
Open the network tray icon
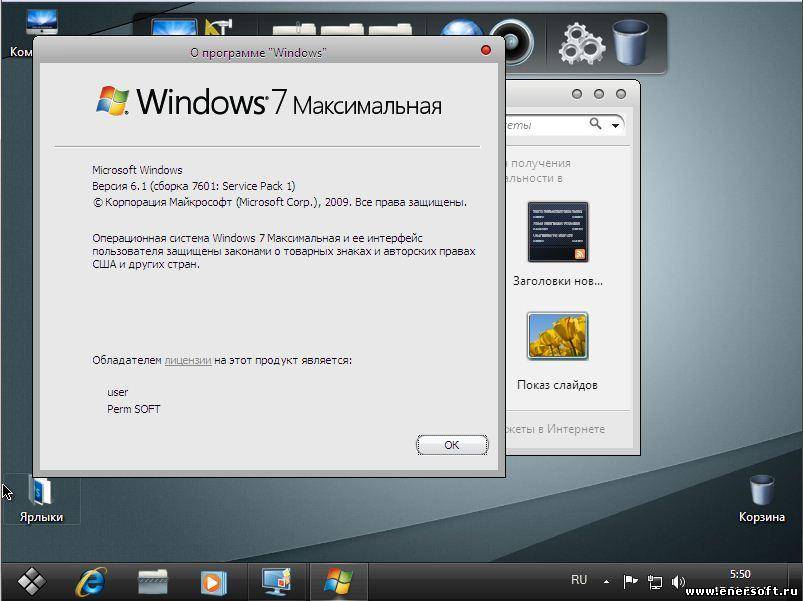(654, 582)
